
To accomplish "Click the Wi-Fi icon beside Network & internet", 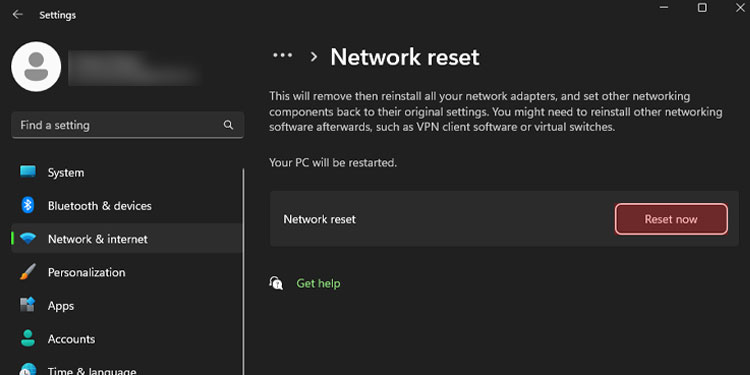I will tap(28, 239).
